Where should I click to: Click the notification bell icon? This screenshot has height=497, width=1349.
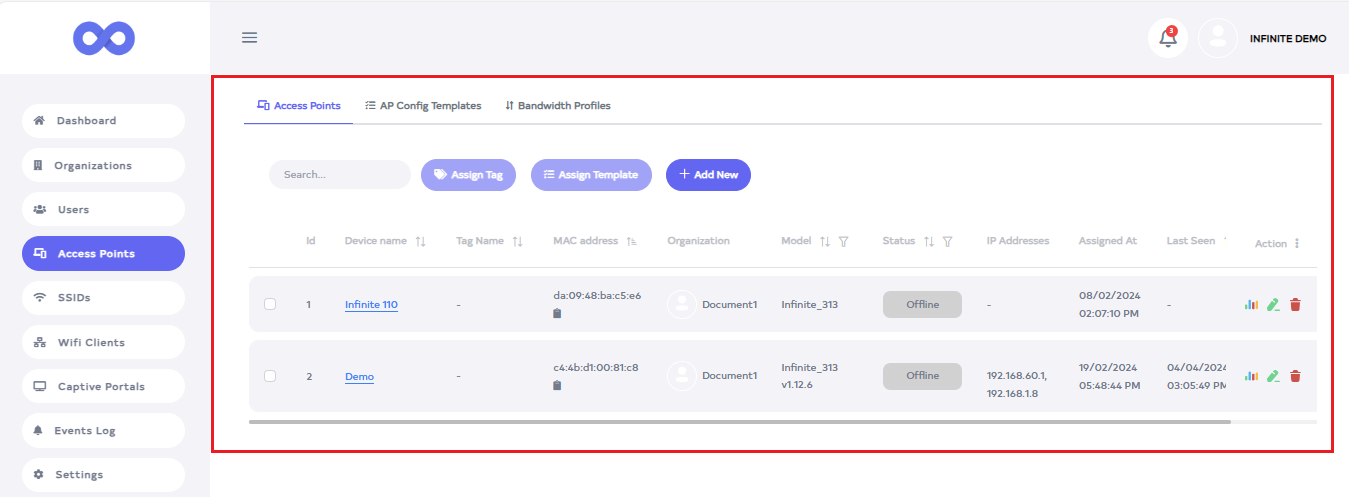pyautogui.click(x=1167, y=39)
